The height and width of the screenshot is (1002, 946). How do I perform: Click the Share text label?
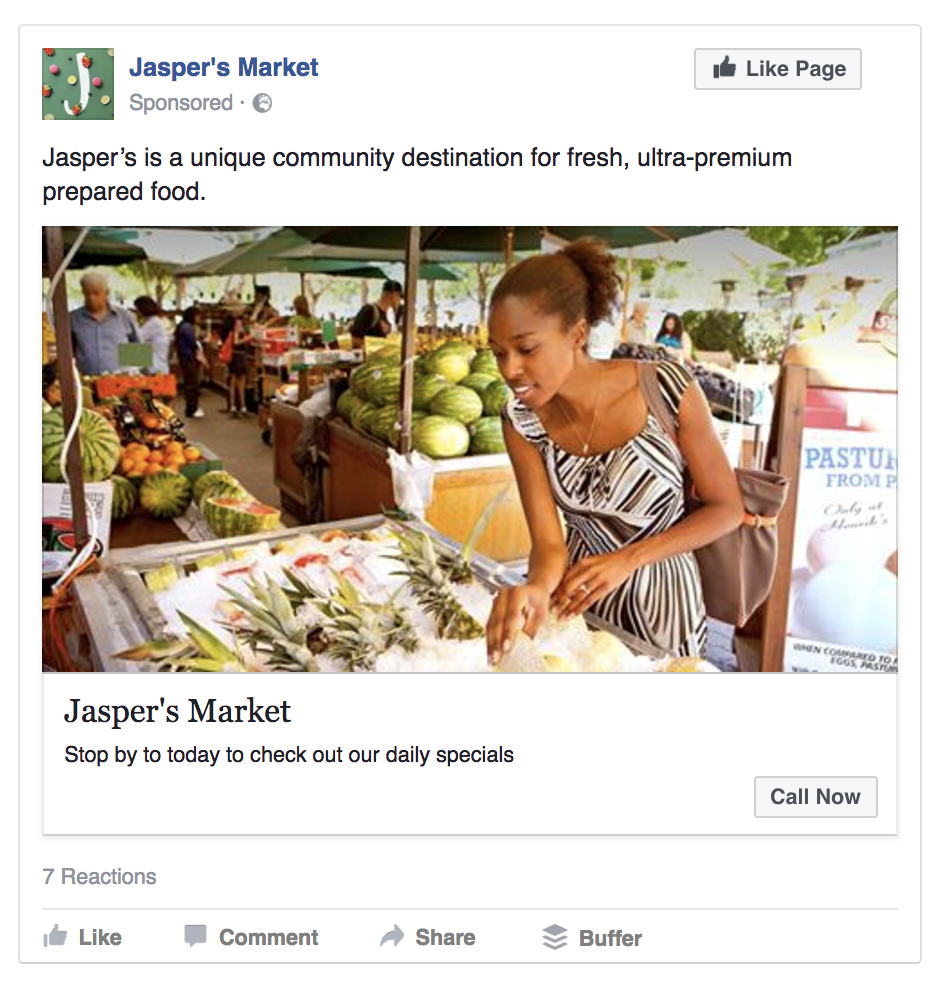click(445, 938)
